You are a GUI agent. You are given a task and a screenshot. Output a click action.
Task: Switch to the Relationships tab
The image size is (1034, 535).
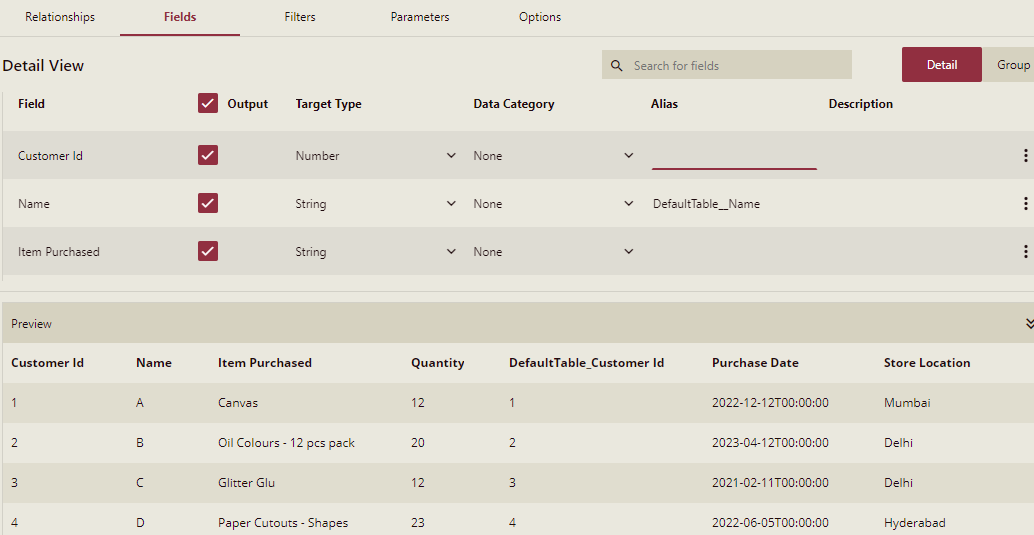[60, 17]
